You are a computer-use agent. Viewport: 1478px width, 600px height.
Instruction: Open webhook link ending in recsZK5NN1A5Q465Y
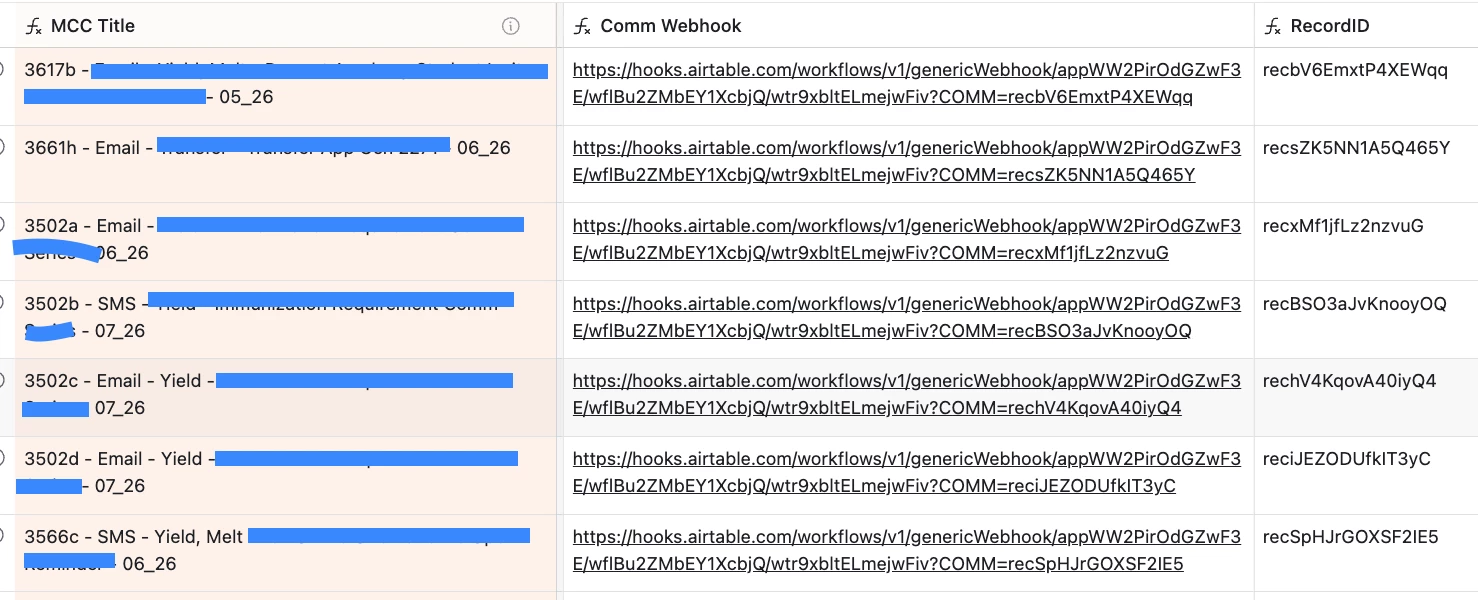click(907, 162)
